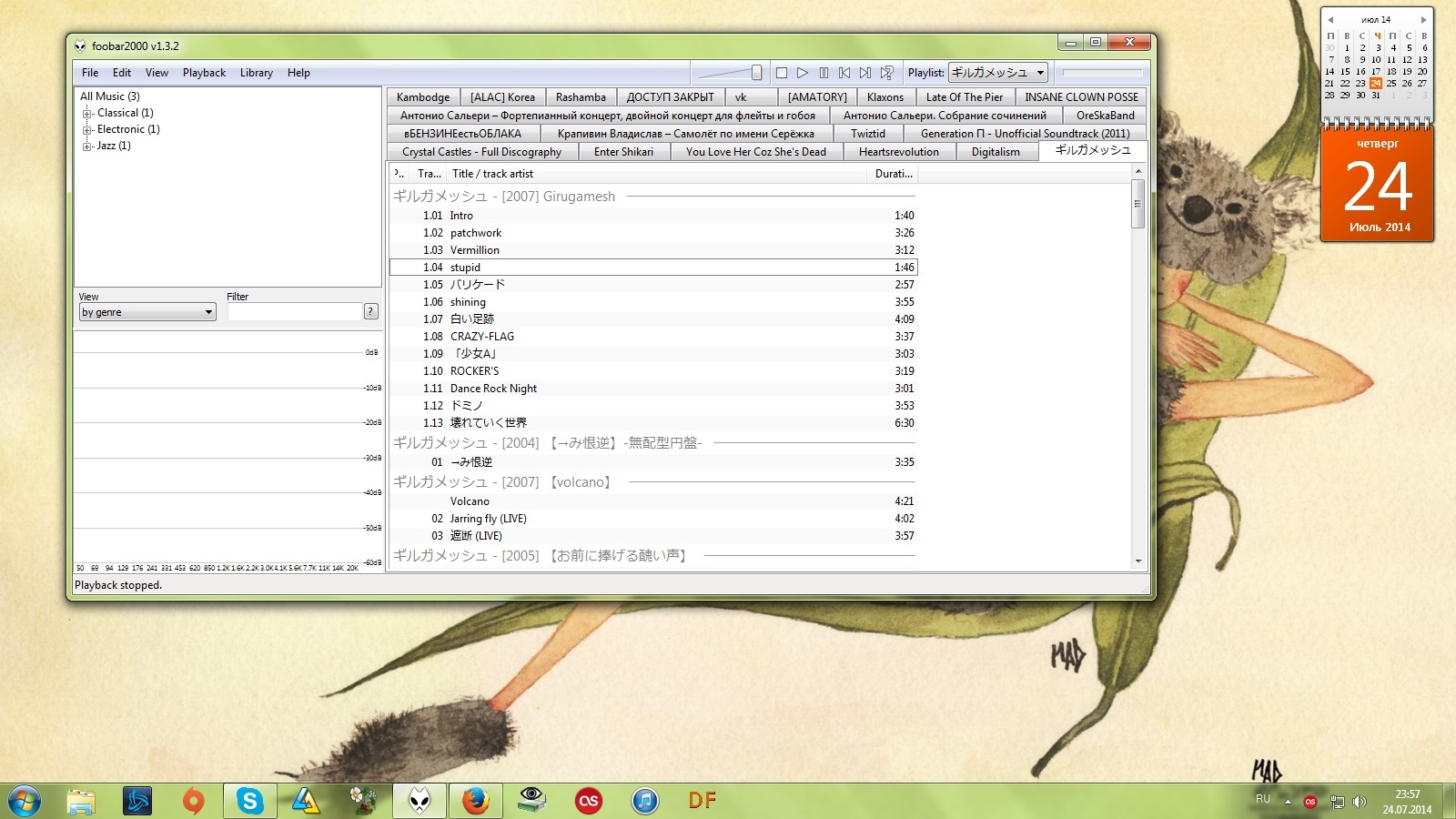Open the Library menu

[x=256, y=73]
